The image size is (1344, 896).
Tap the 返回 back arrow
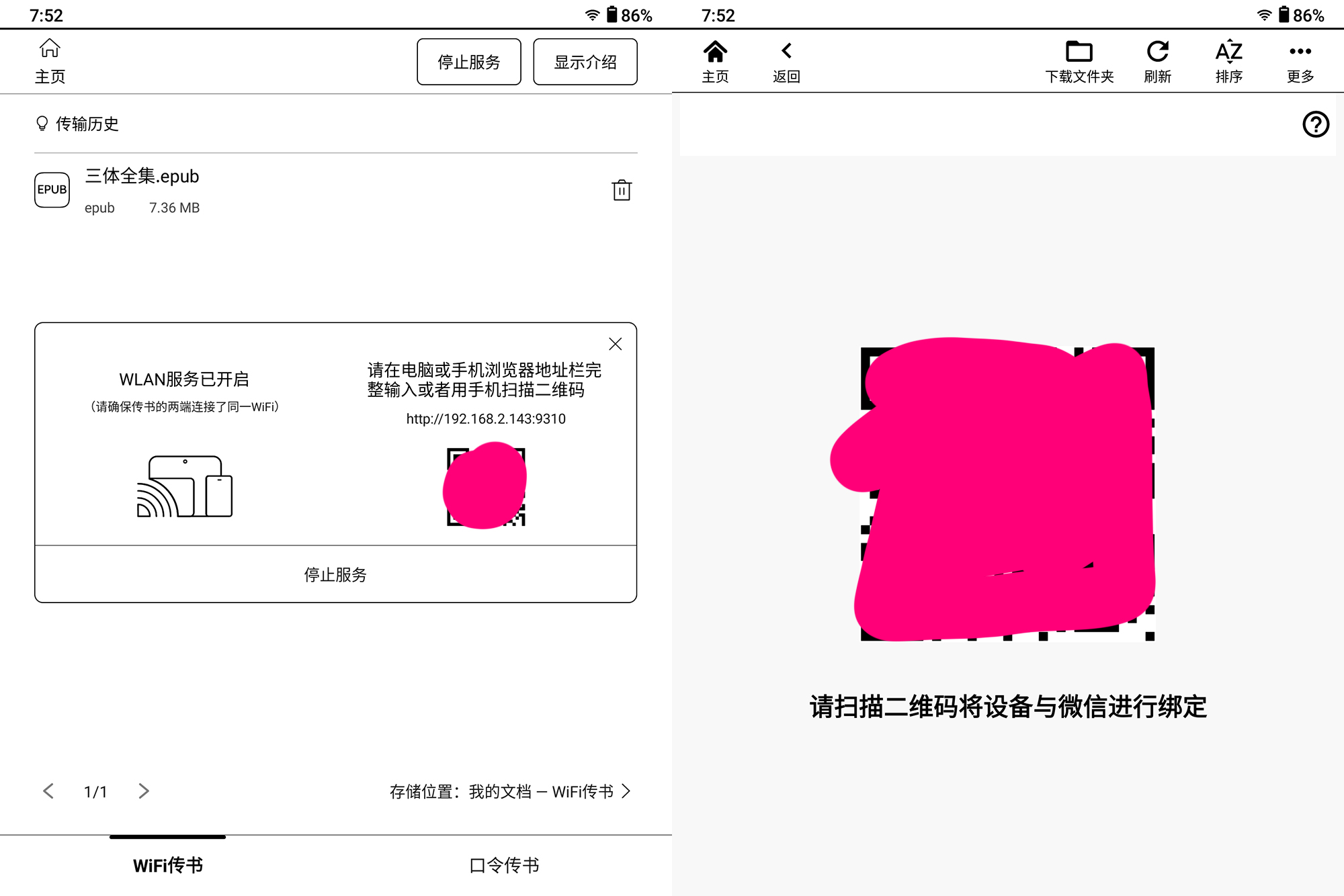(786, 60)
